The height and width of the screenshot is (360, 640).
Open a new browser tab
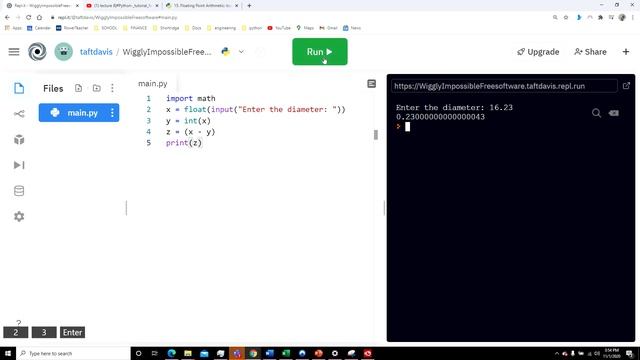point(249,6)
